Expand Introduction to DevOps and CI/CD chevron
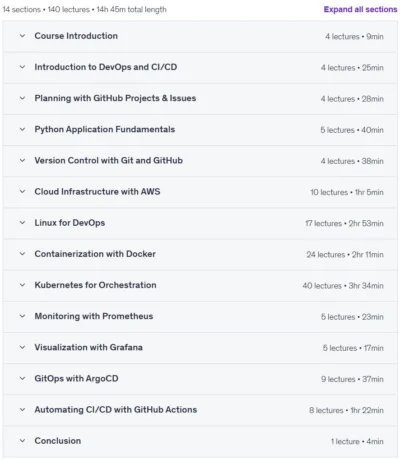The image size is (400, 460). pyautogui.click(x=22, y=67)
